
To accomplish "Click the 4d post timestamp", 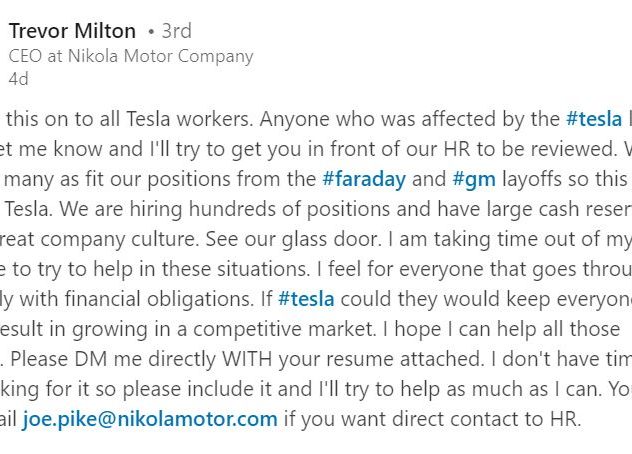I will tap(19, 79).
